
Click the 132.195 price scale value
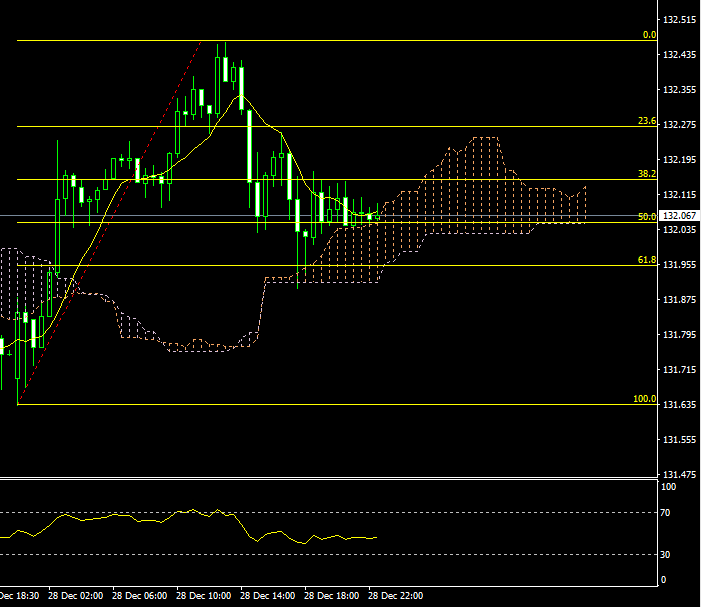pyautogui.click(x=680, y=160)
